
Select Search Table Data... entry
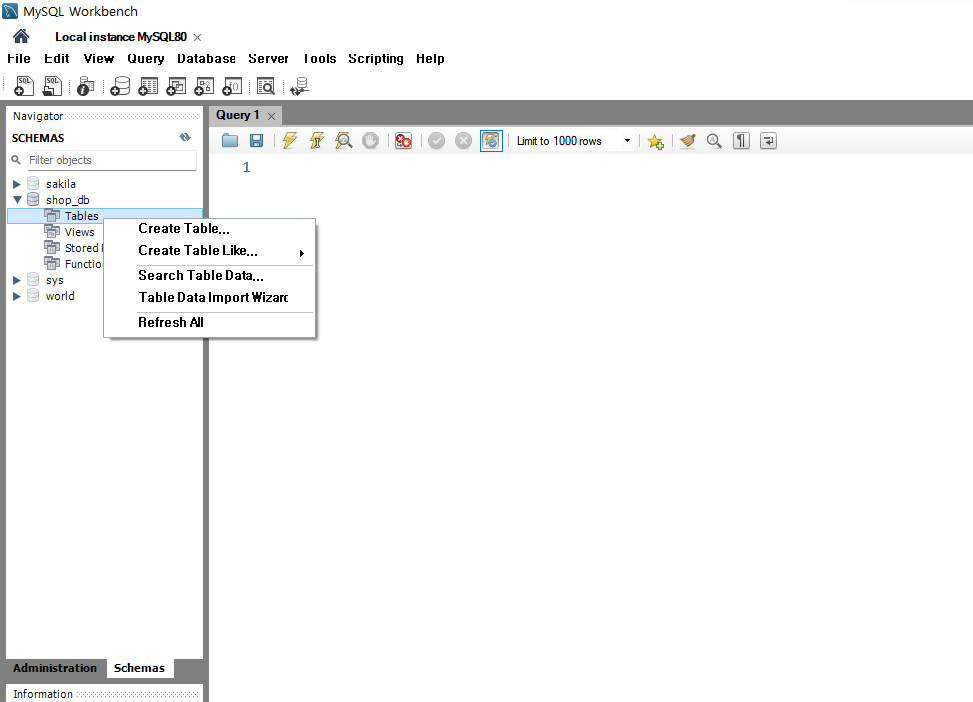click(210, 276)
